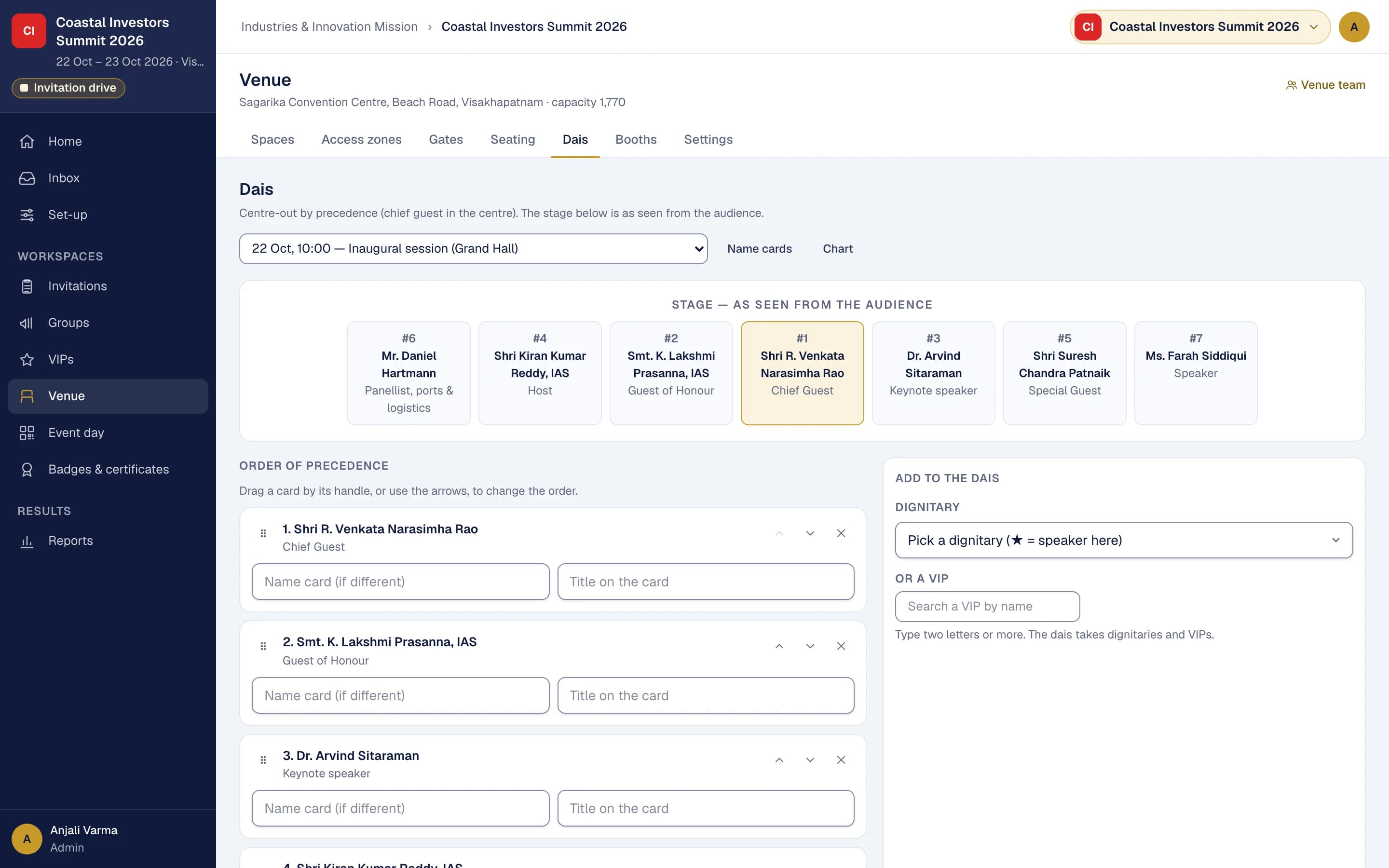Move Dr. Arvind Sitaraman up
1389x868 pixels.
pyautogui.click(x=779, y=759)
